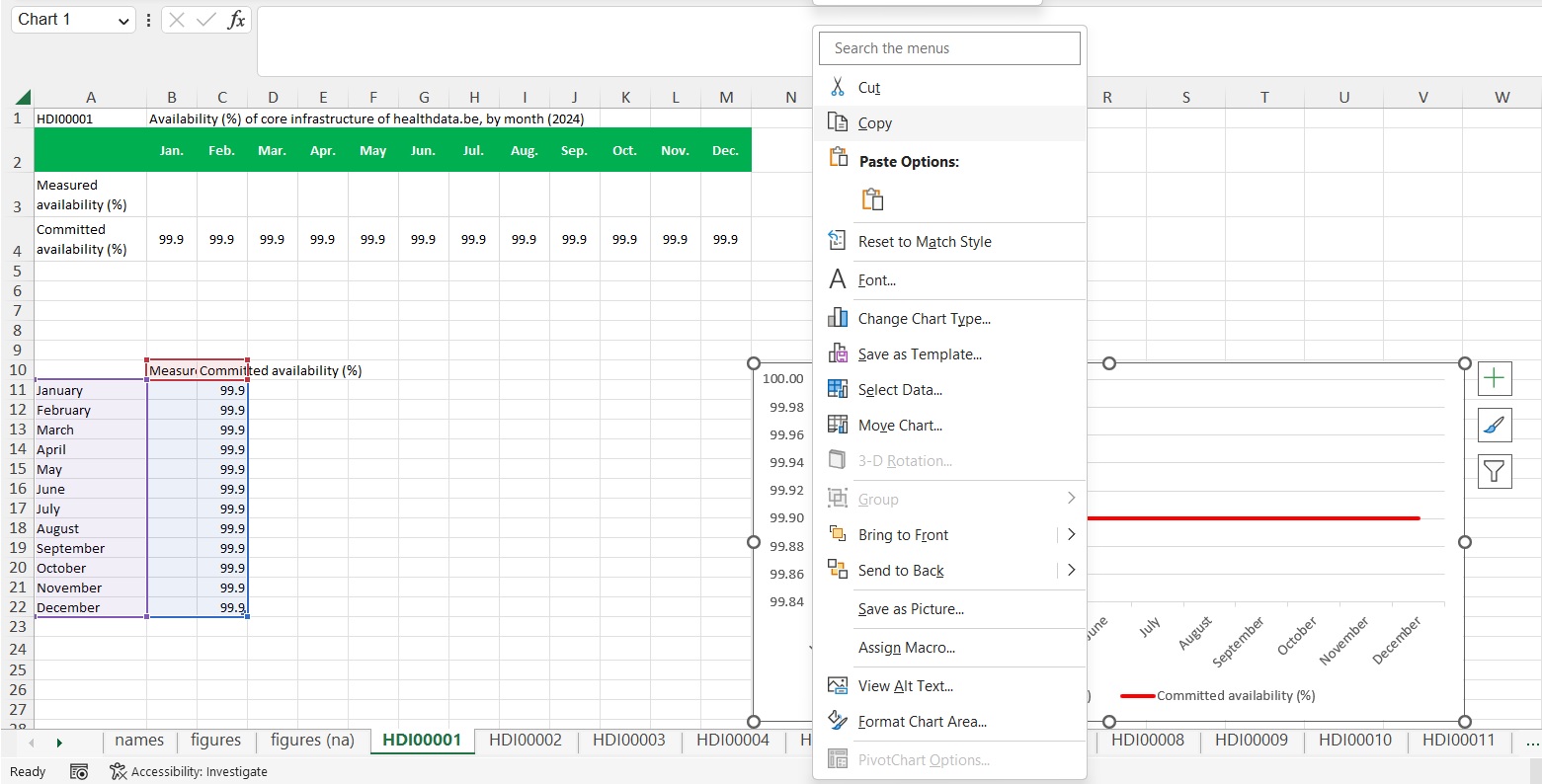The height and width of the screenshot is (784, 1542).
Task: Click the Search the menus field
Action: (949, 48)
